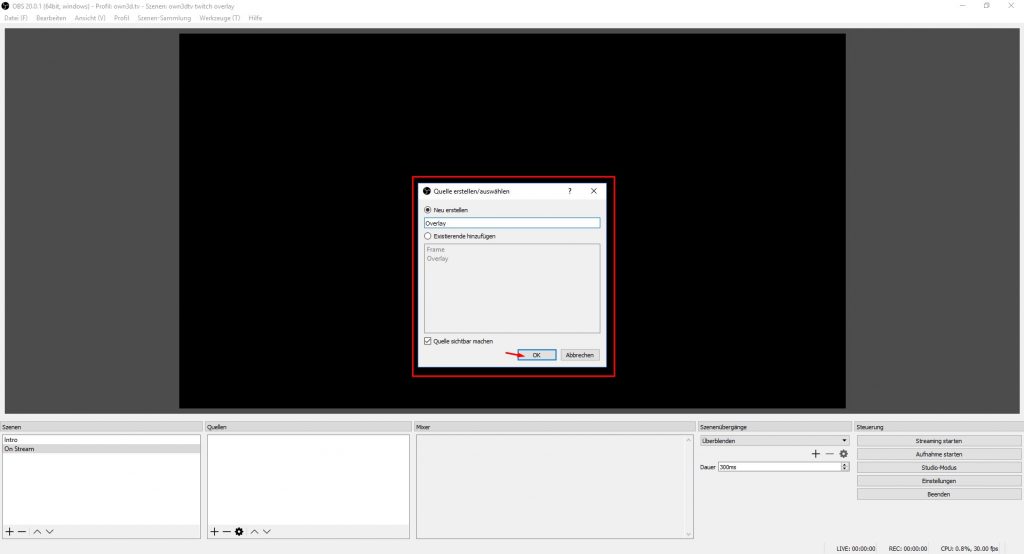Add a scene transition with plus icon
This screenshot has width=1024, height=554.
815,454
